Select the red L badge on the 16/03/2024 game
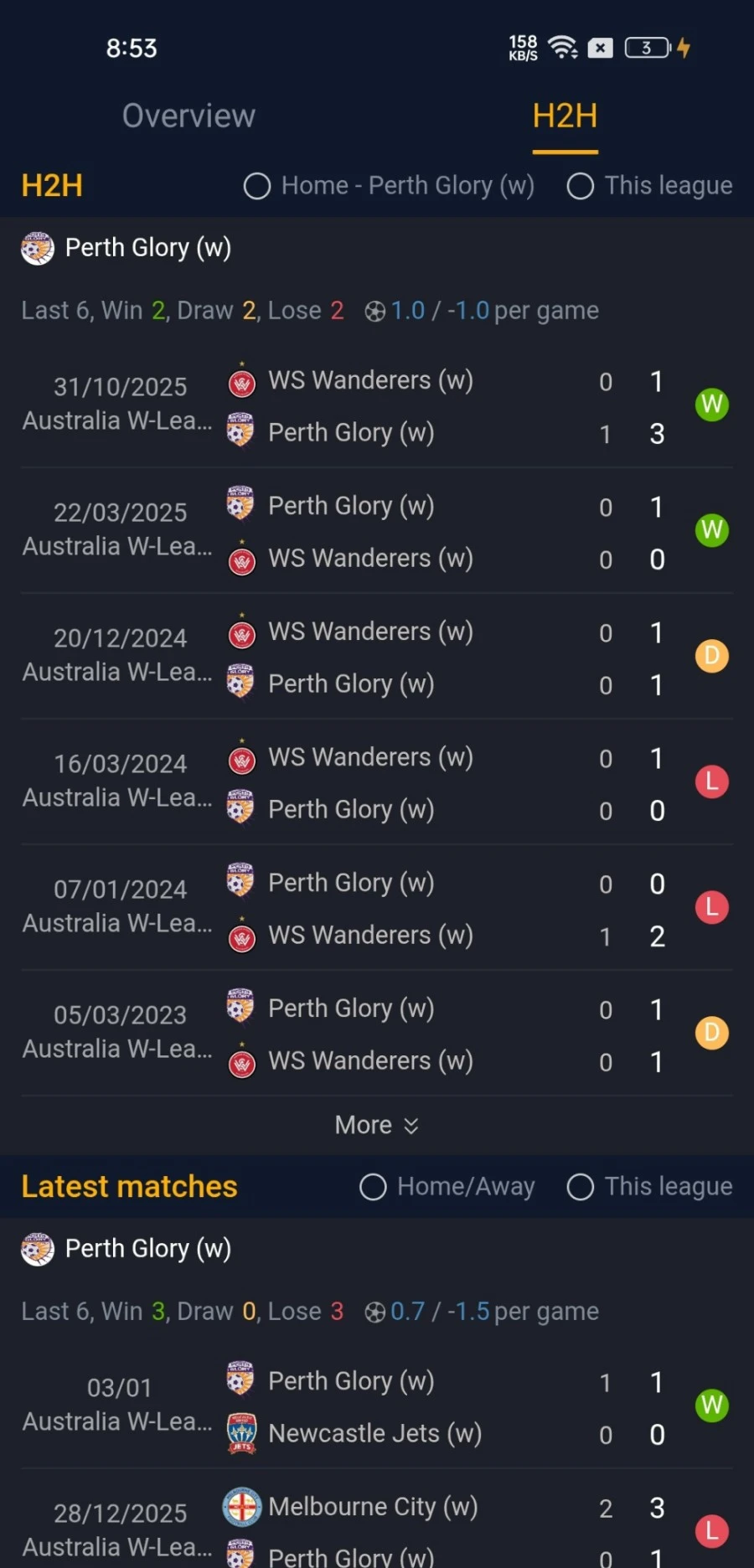754x1568 pixels. tap(711, 781)
